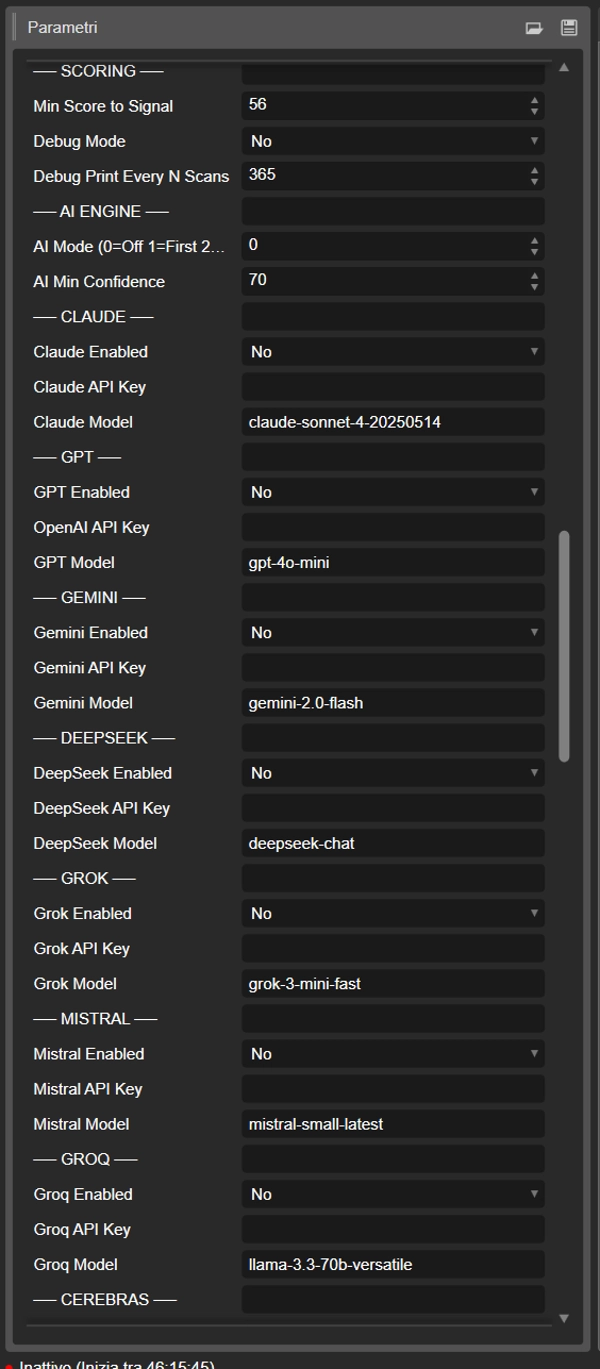Click the scrollbar up arrow

coord(564,68)
